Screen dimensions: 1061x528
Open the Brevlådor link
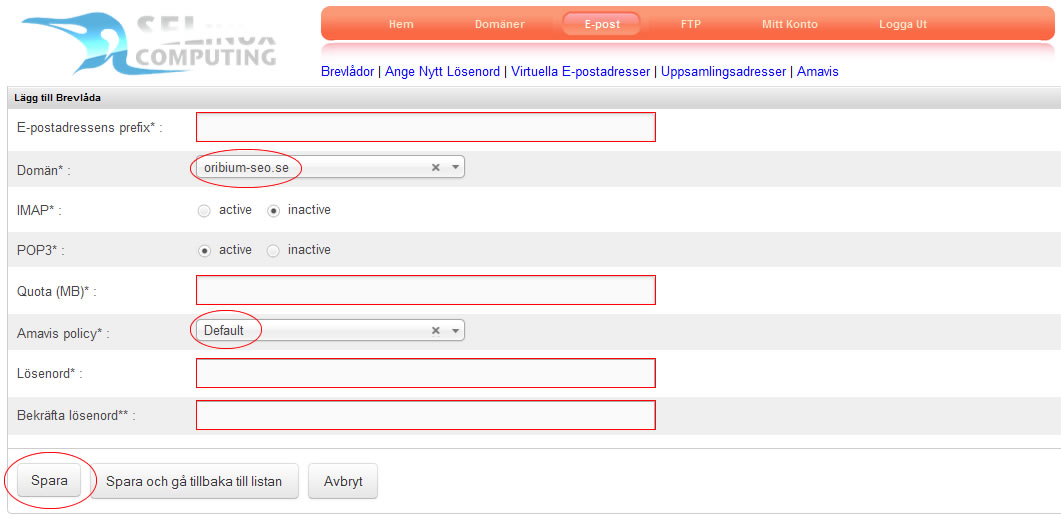coord(347,71)
